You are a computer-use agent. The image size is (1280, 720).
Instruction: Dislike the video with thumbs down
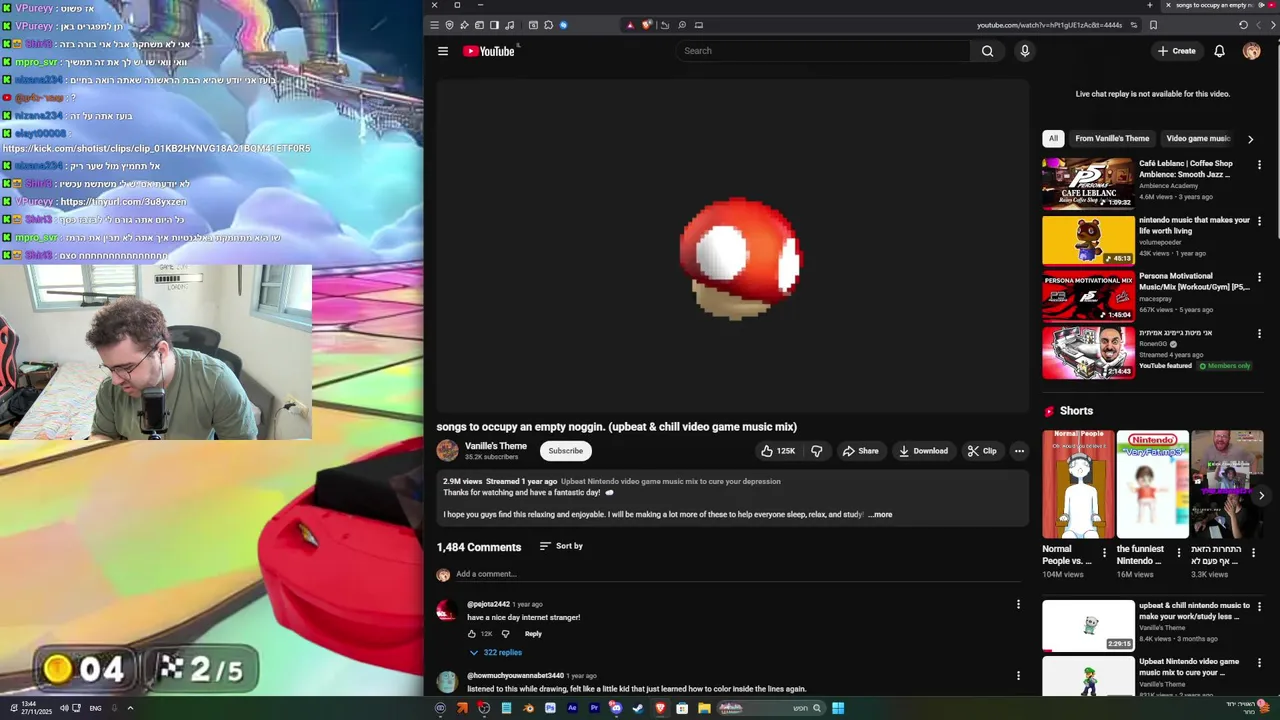817,451
